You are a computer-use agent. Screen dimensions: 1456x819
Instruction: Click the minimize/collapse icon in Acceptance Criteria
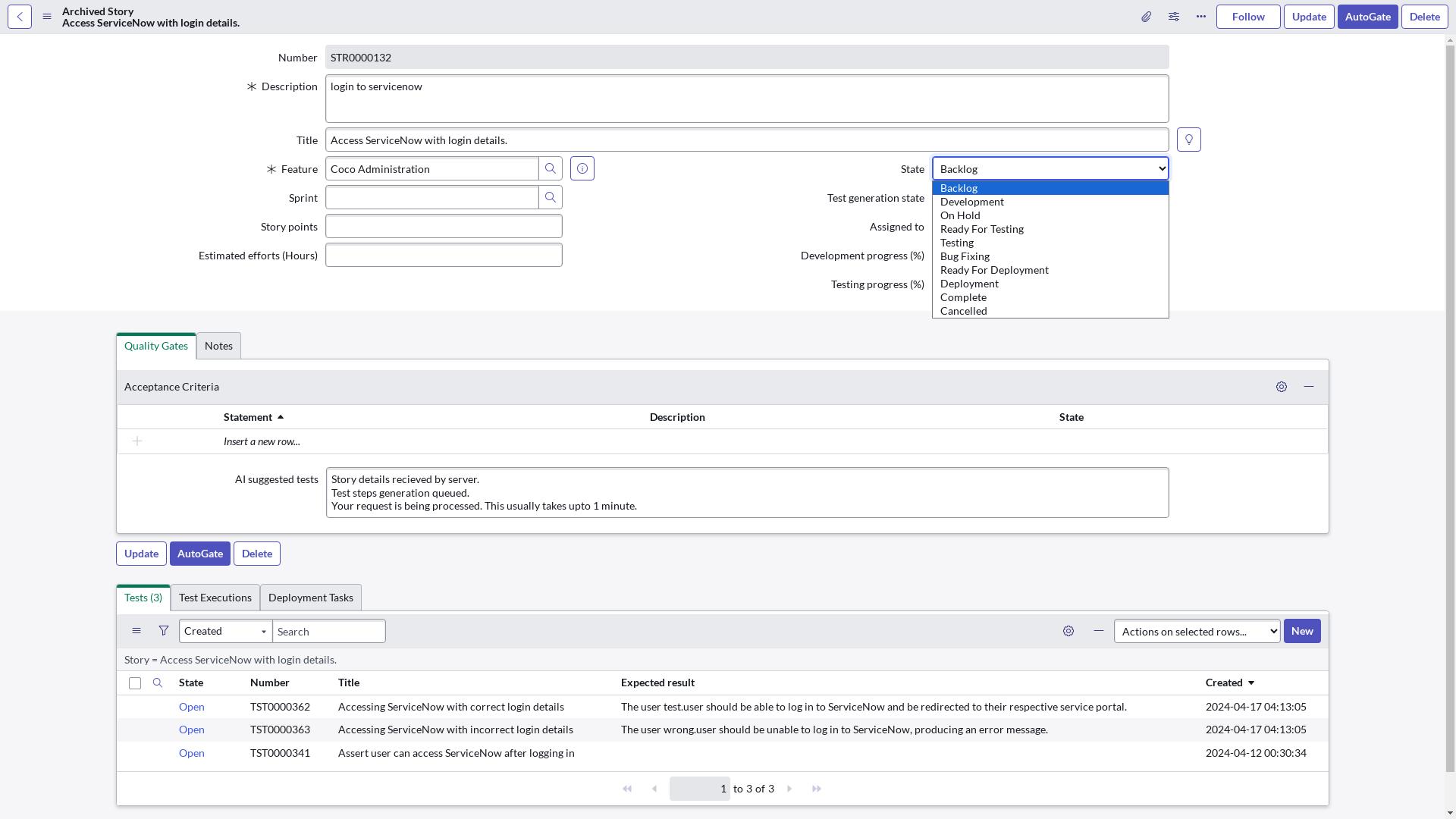click(1308, 387)
